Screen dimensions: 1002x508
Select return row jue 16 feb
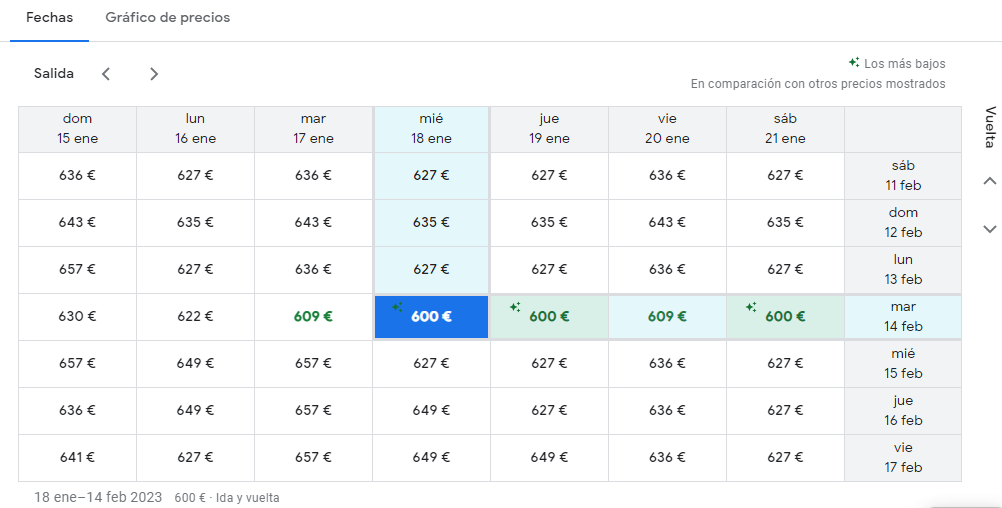pyautogui.click(x=903, y=410)
